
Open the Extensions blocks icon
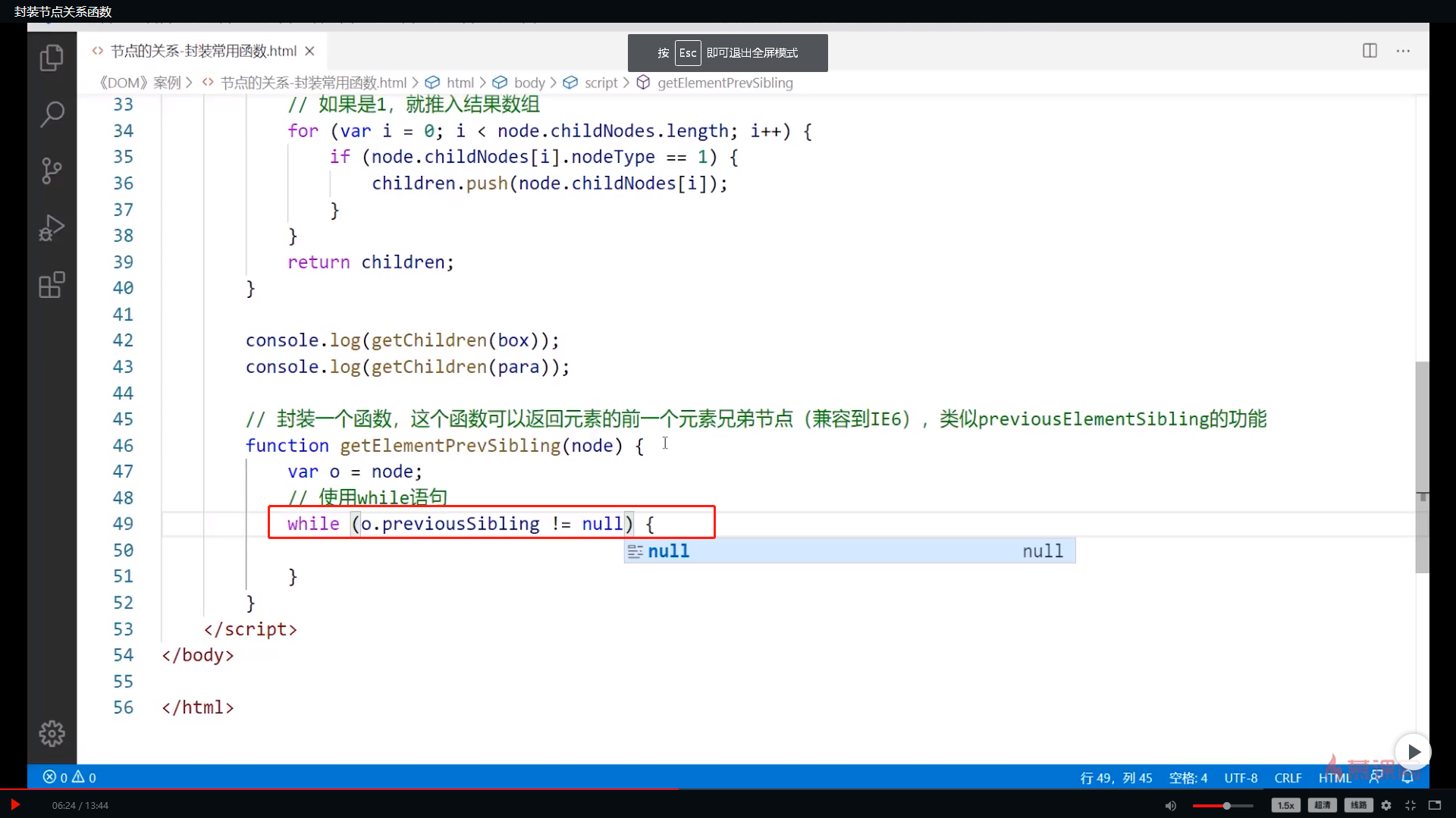point(52,285)
